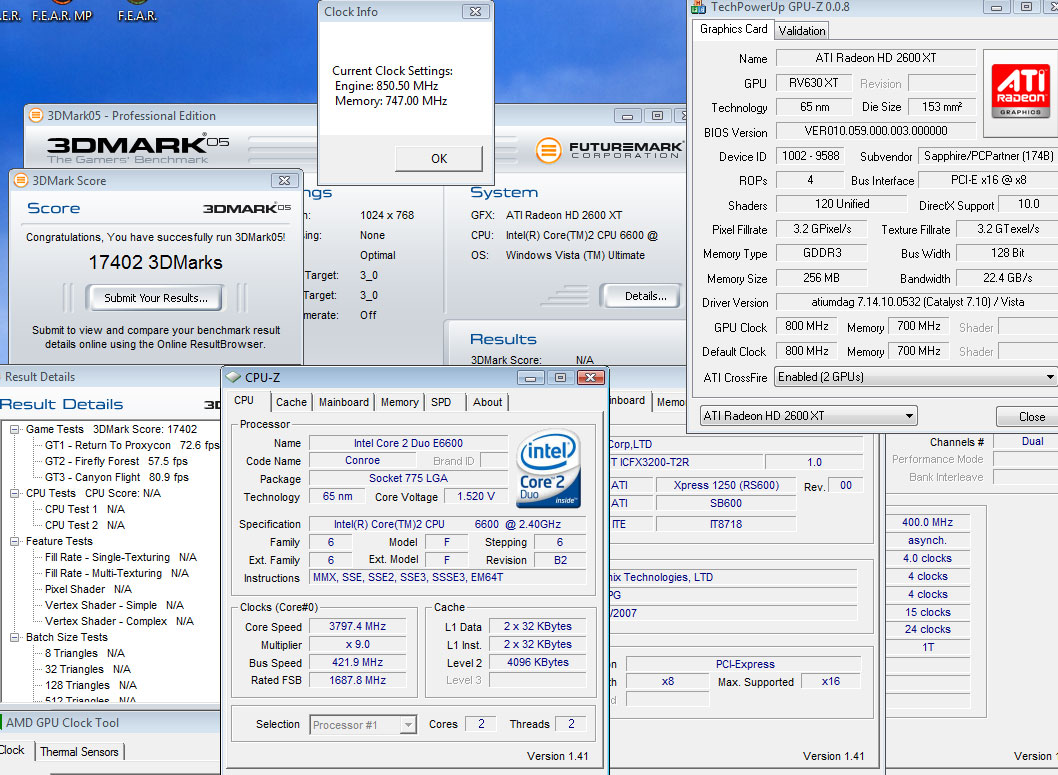
Task: Minimize the CPU-Z window
Action: click(530, 377)
